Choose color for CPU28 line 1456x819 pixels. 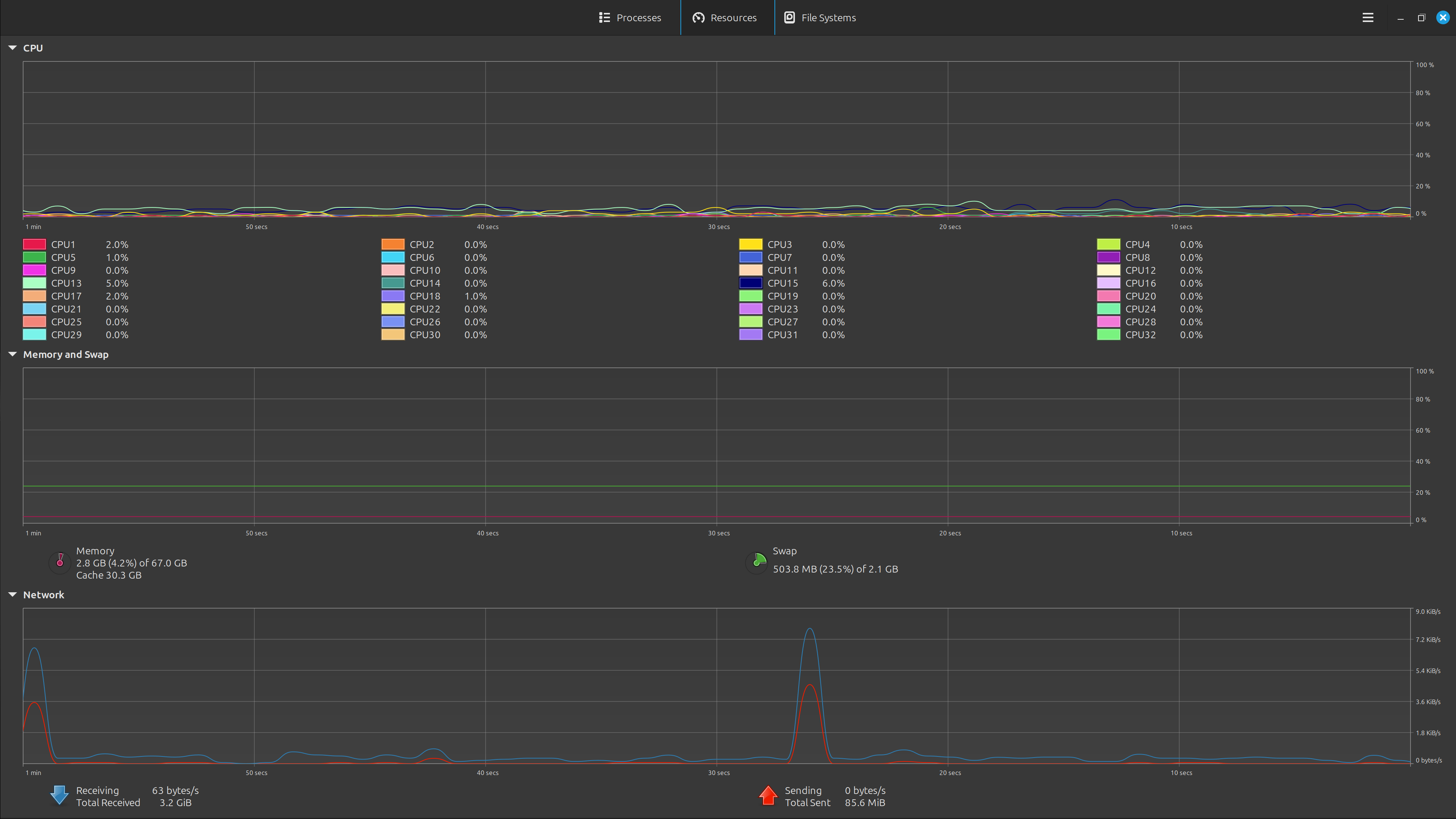1108,322
